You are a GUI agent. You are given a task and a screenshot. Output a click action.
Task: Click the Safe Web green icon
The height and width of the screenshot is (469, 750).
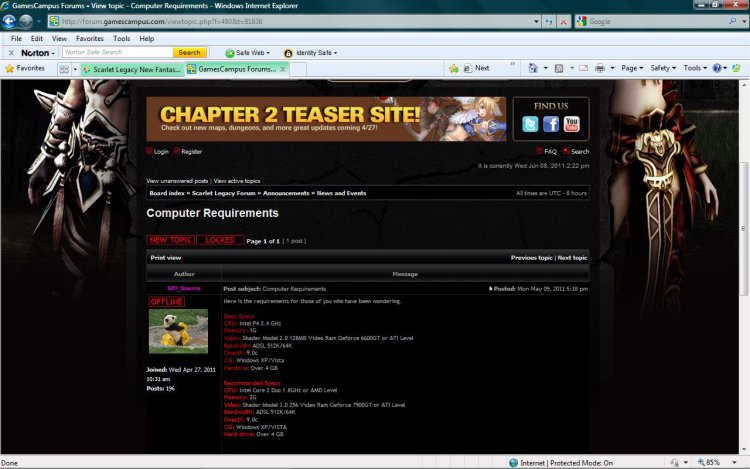click(230, 53)
